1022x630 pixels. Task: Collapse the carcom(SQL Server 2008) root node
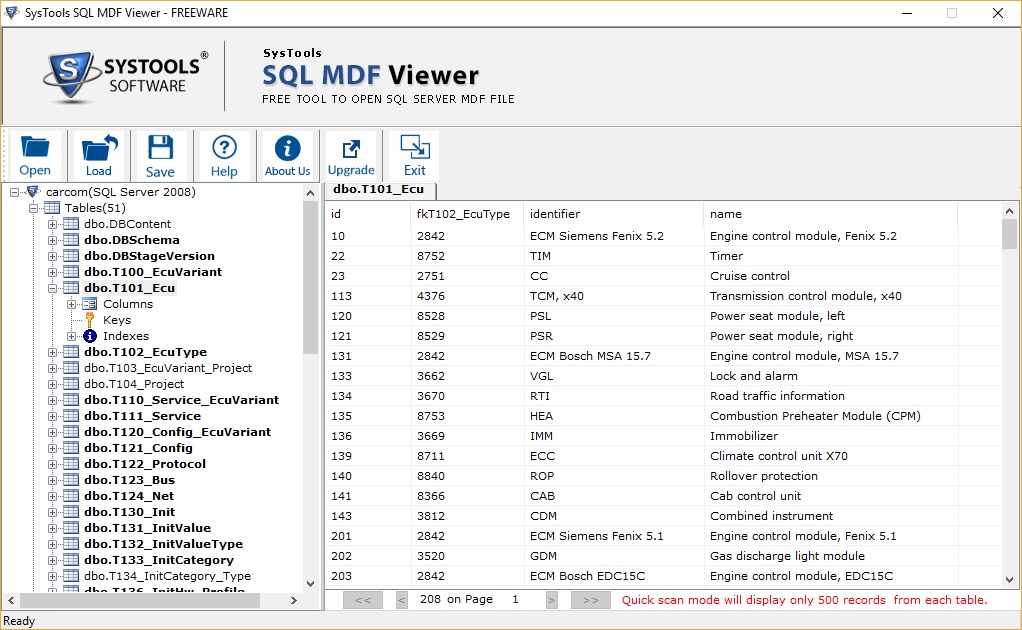point(14,192)
